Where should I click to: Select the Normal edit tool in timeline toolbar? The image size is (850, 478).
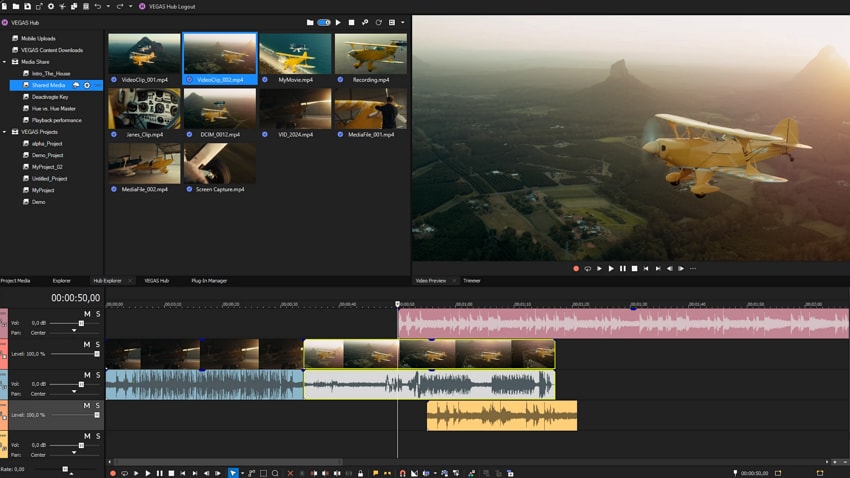(233, 473)
